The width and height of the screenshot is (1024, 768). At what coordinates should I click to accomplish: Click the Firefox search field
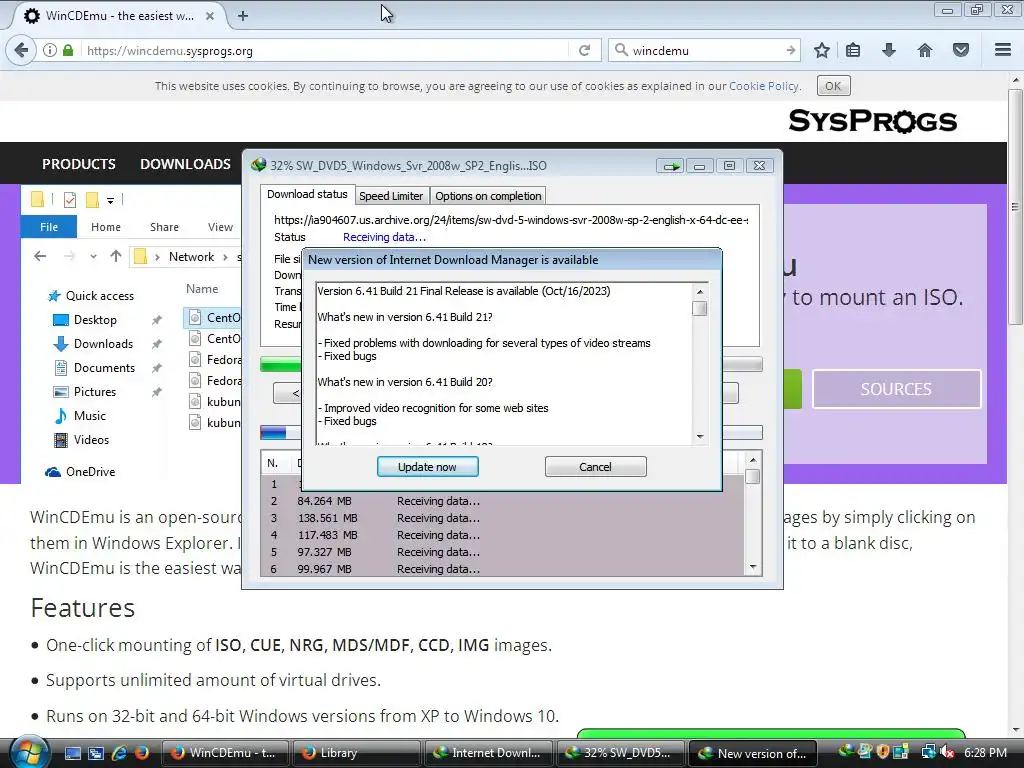pos(704,50)
